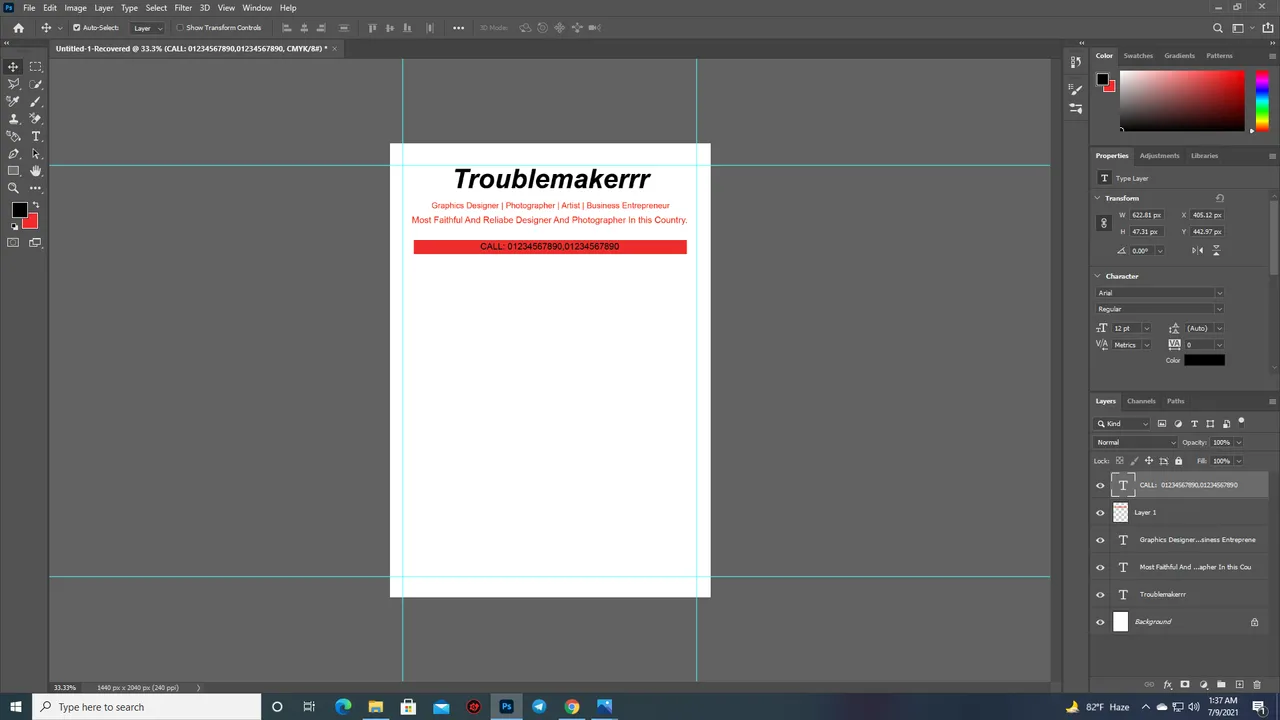Viewport: 1280px width, 720px height.
Task: Open the Opacity 100% dropdown arrow
Action: pyautogui.click(x=1238, y=442)
